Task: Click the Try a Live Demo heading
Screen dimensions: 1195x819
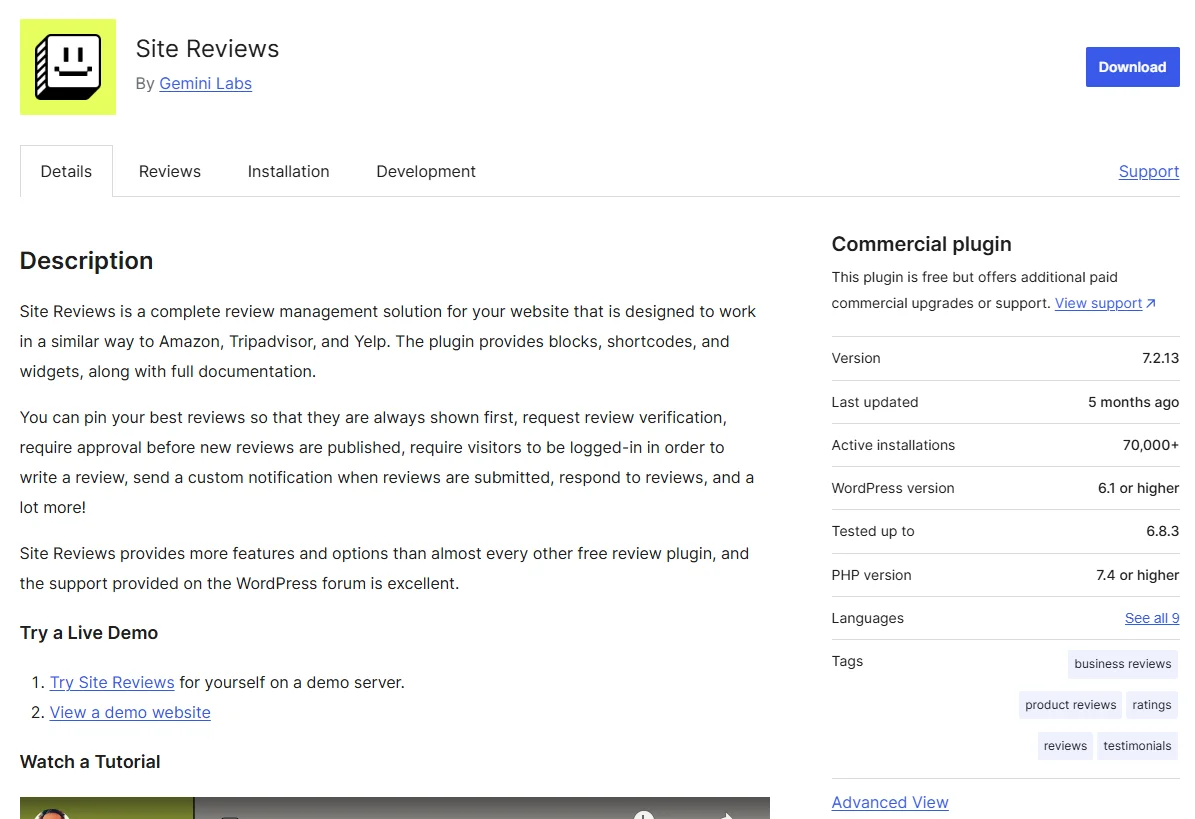Action: click(x=88, y=633)
